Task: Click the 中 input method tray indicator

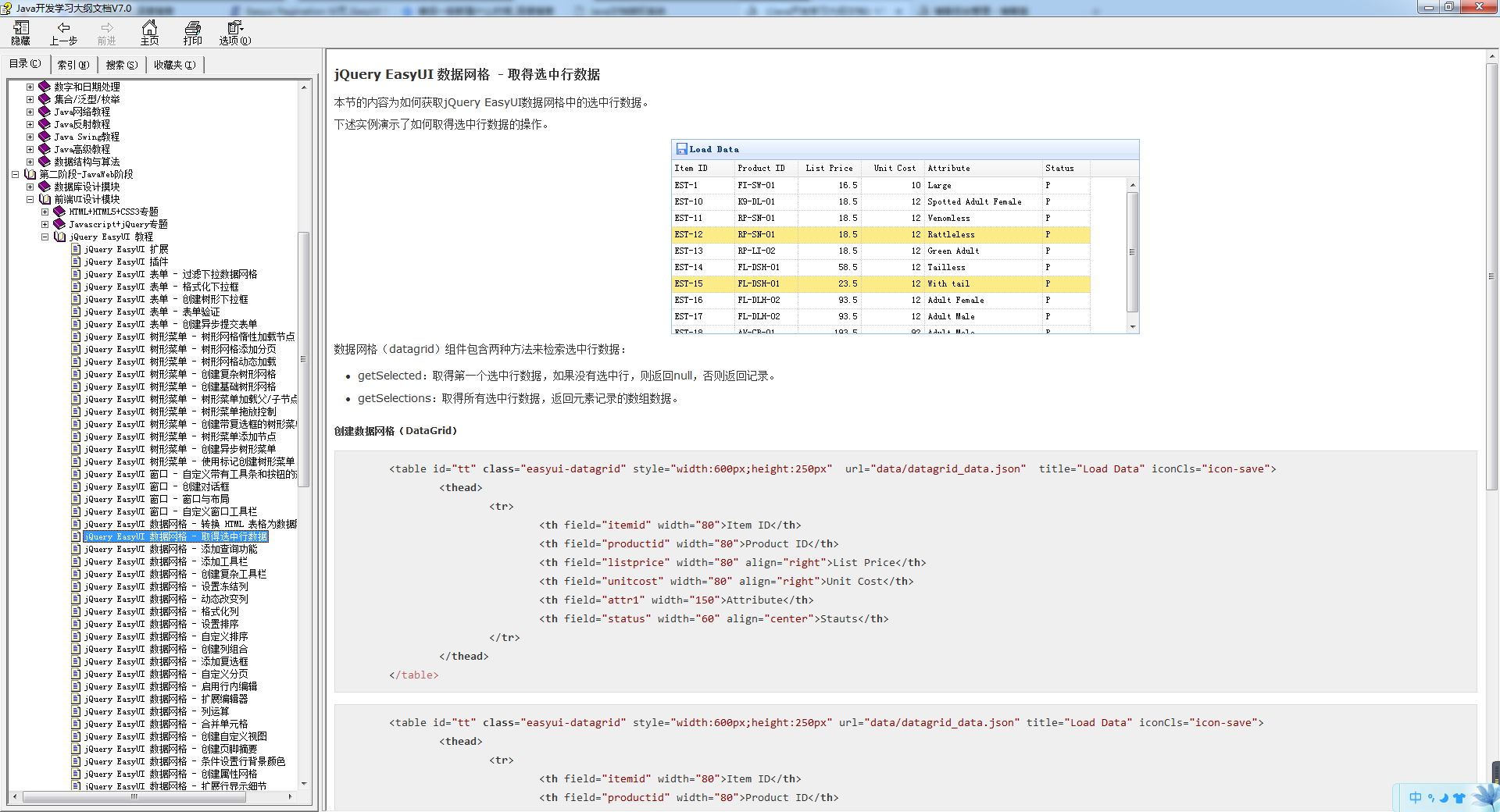Action: tap(1416, 797)
